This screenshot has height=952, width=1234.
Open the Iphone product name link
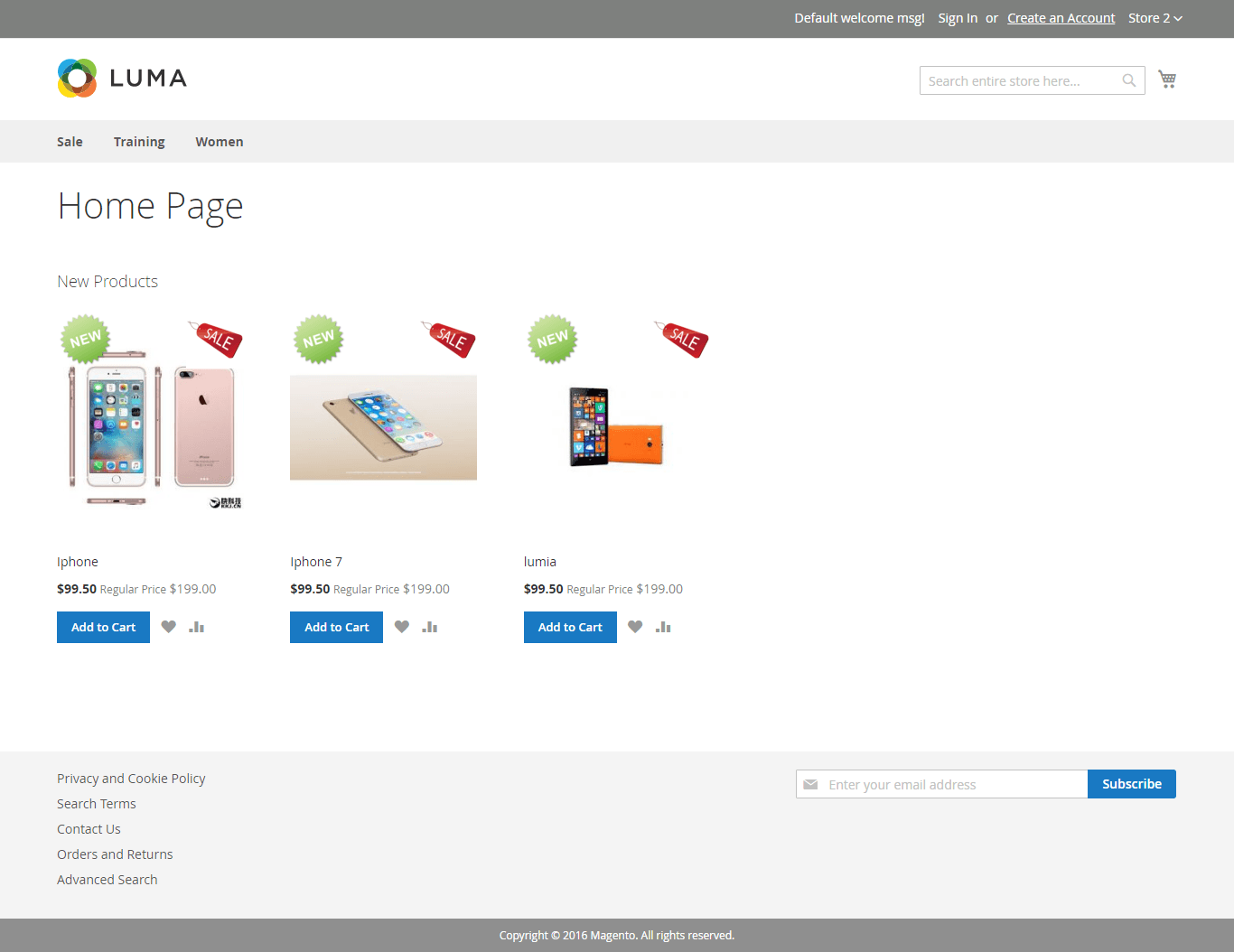78,562
